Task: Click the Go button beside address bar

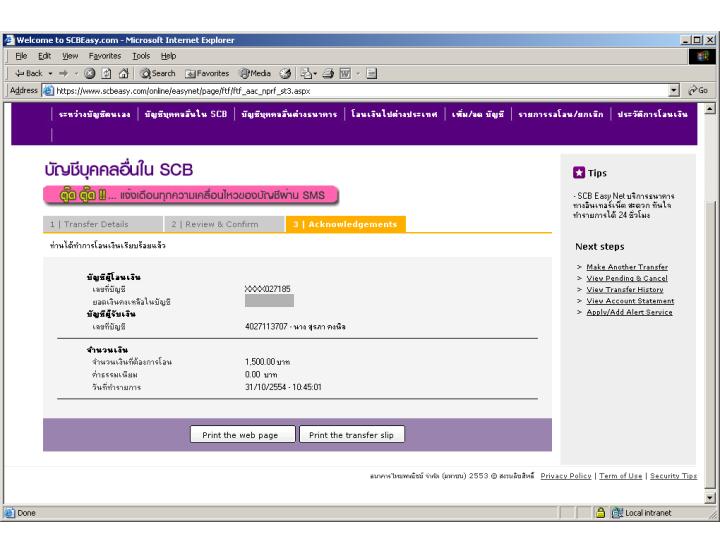Action: [x=698, y=90]
